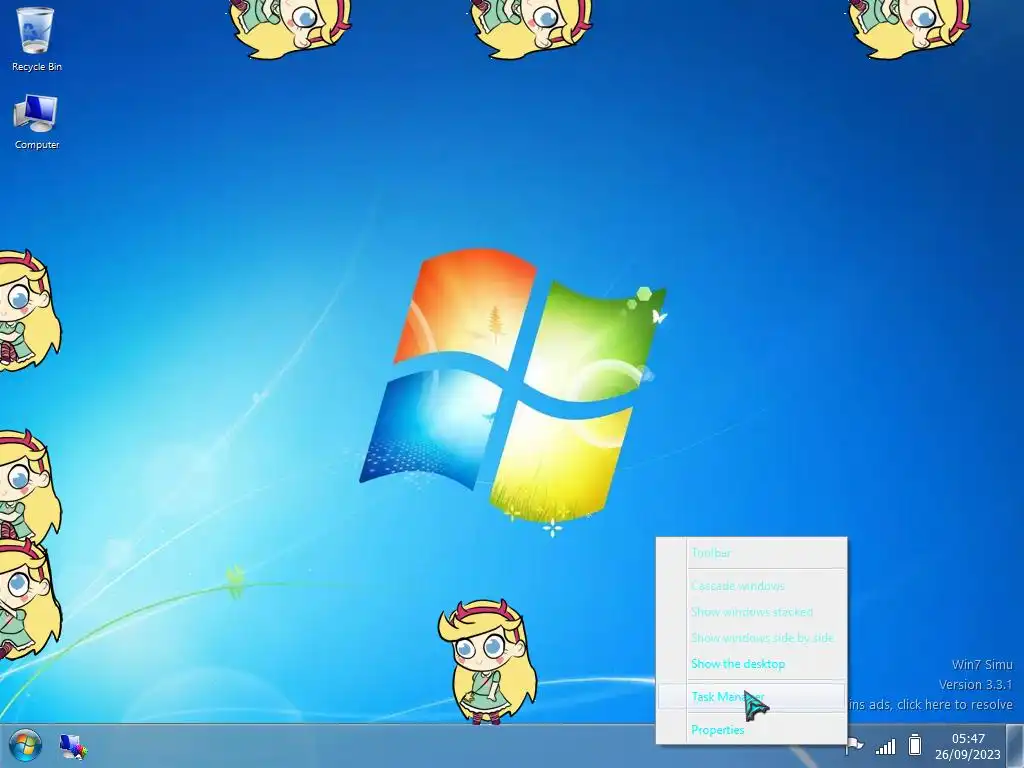Choose Show windows stacked
Image resolution: width=1024 pixels, height=768 pixels.
point(751,612)
